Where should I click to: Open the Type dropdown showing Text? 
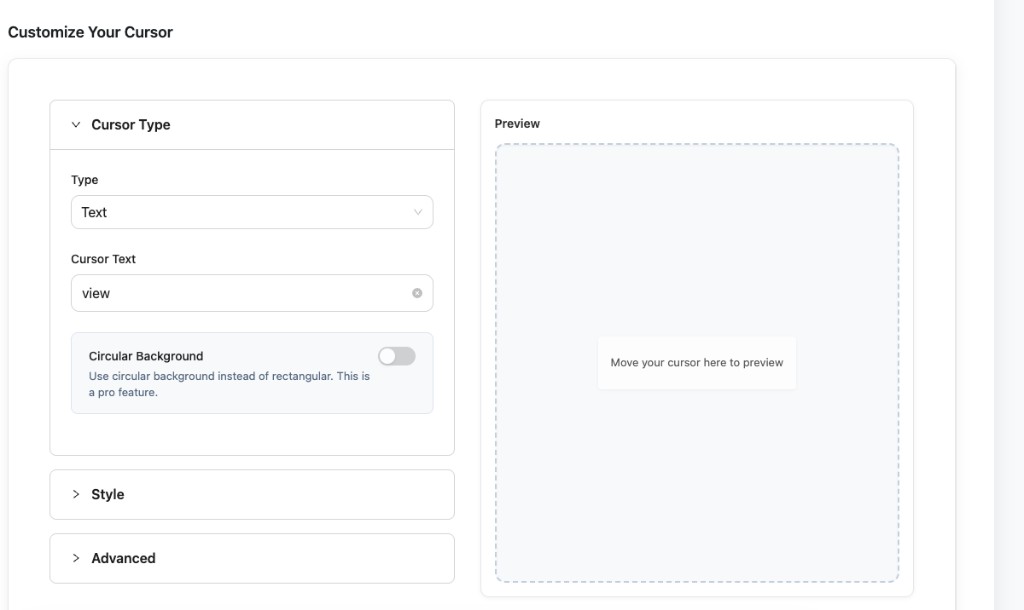pyautogui.click(x=251, y=212)
